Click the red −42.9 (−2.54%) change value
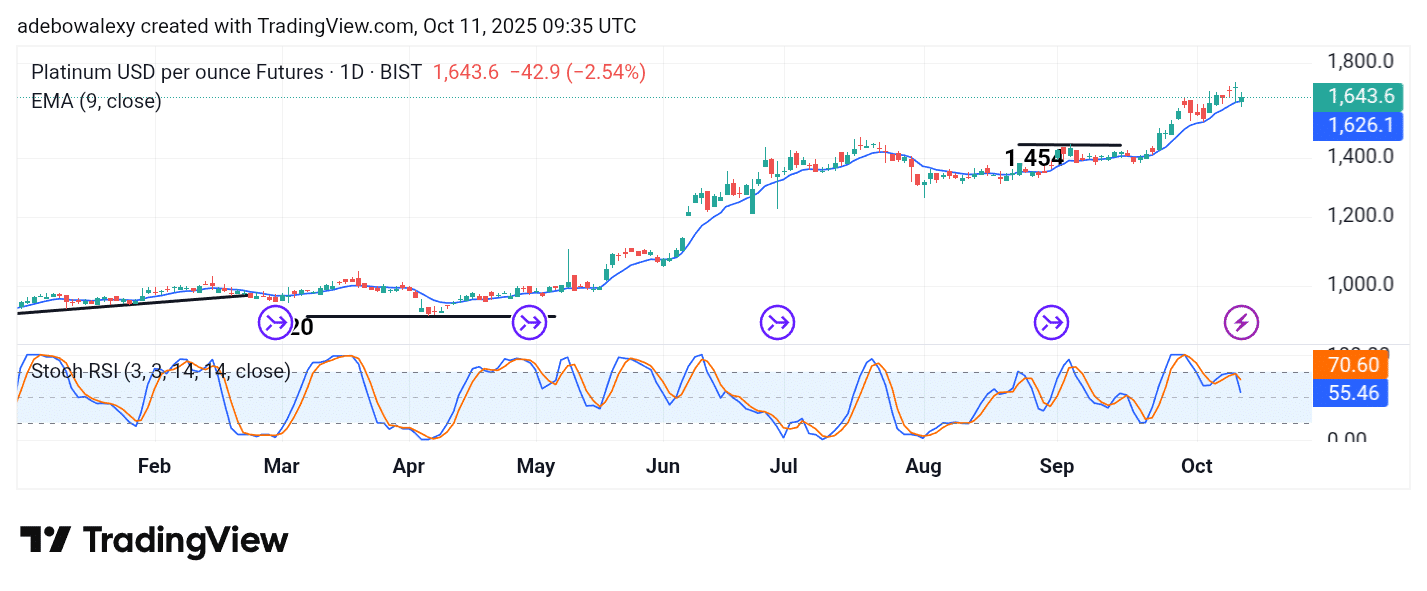The image size is (1427, 591). [x=577, y=72]
